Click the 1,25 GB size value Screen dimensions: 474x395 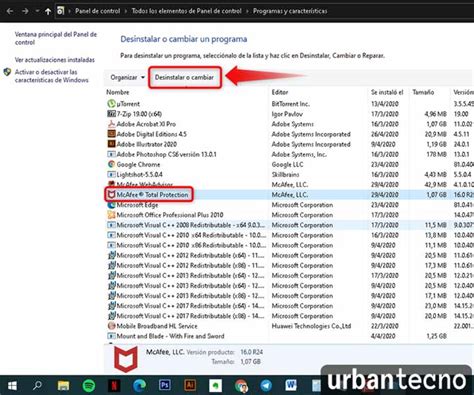tap(436, 336)
